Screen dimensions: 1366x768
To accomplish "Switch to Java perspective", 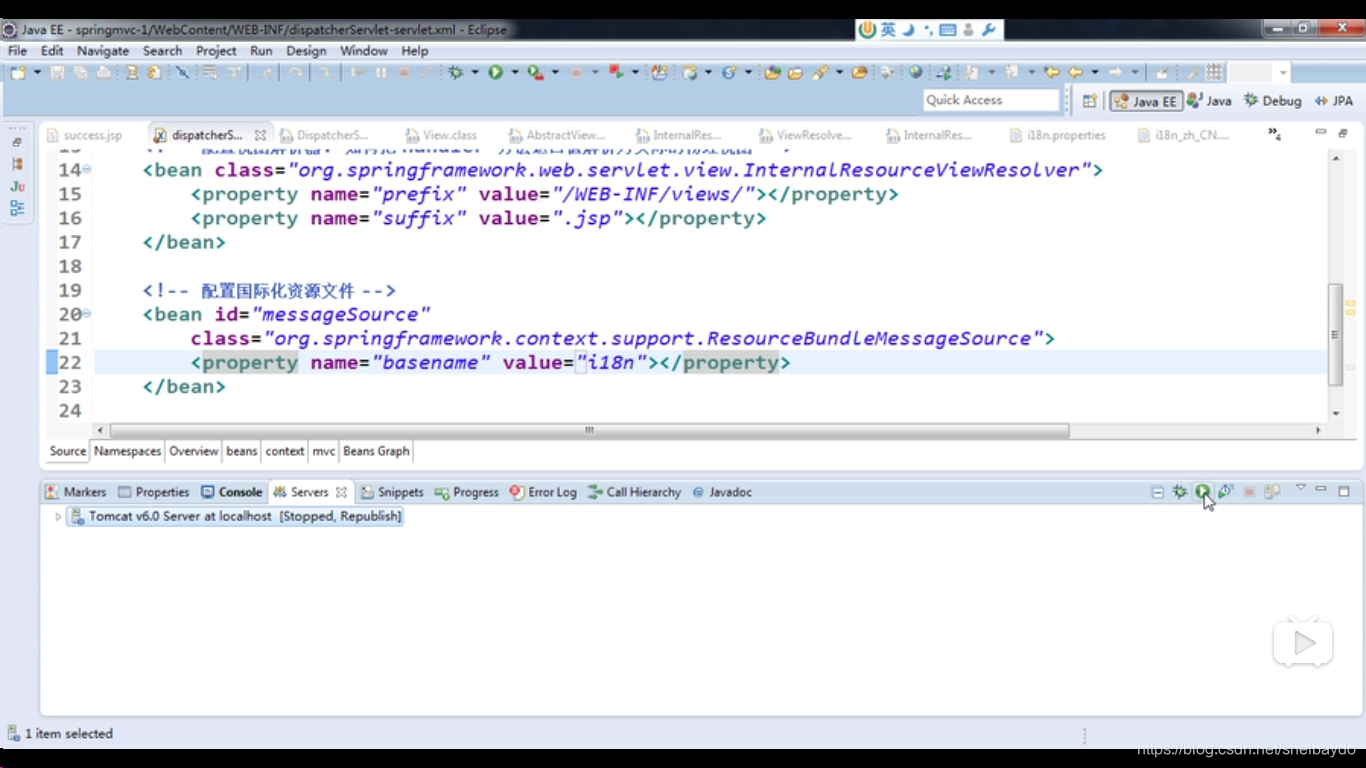I will [1209, 101].
